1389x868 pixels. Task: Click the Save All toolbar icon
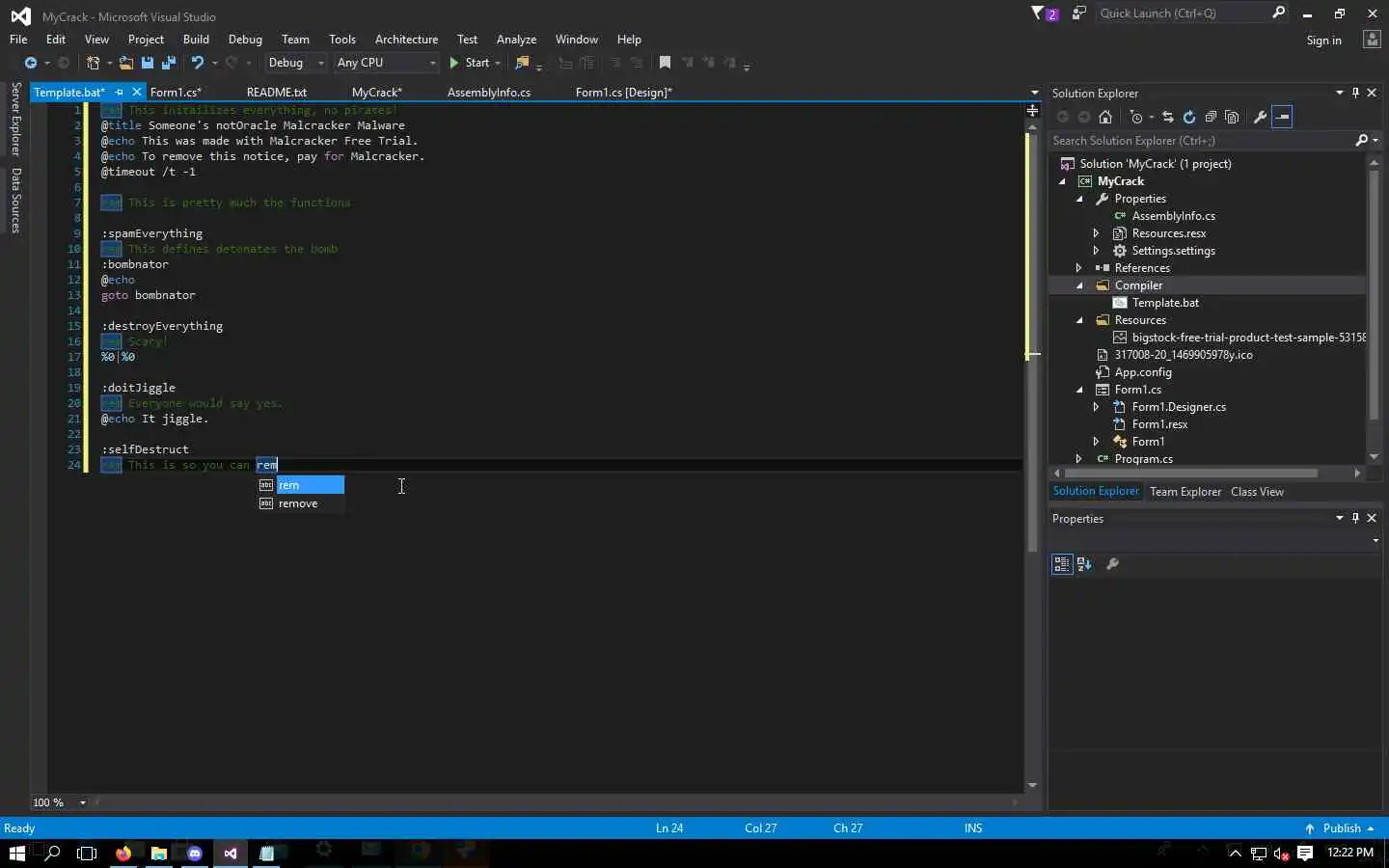[x=169, y=63]
